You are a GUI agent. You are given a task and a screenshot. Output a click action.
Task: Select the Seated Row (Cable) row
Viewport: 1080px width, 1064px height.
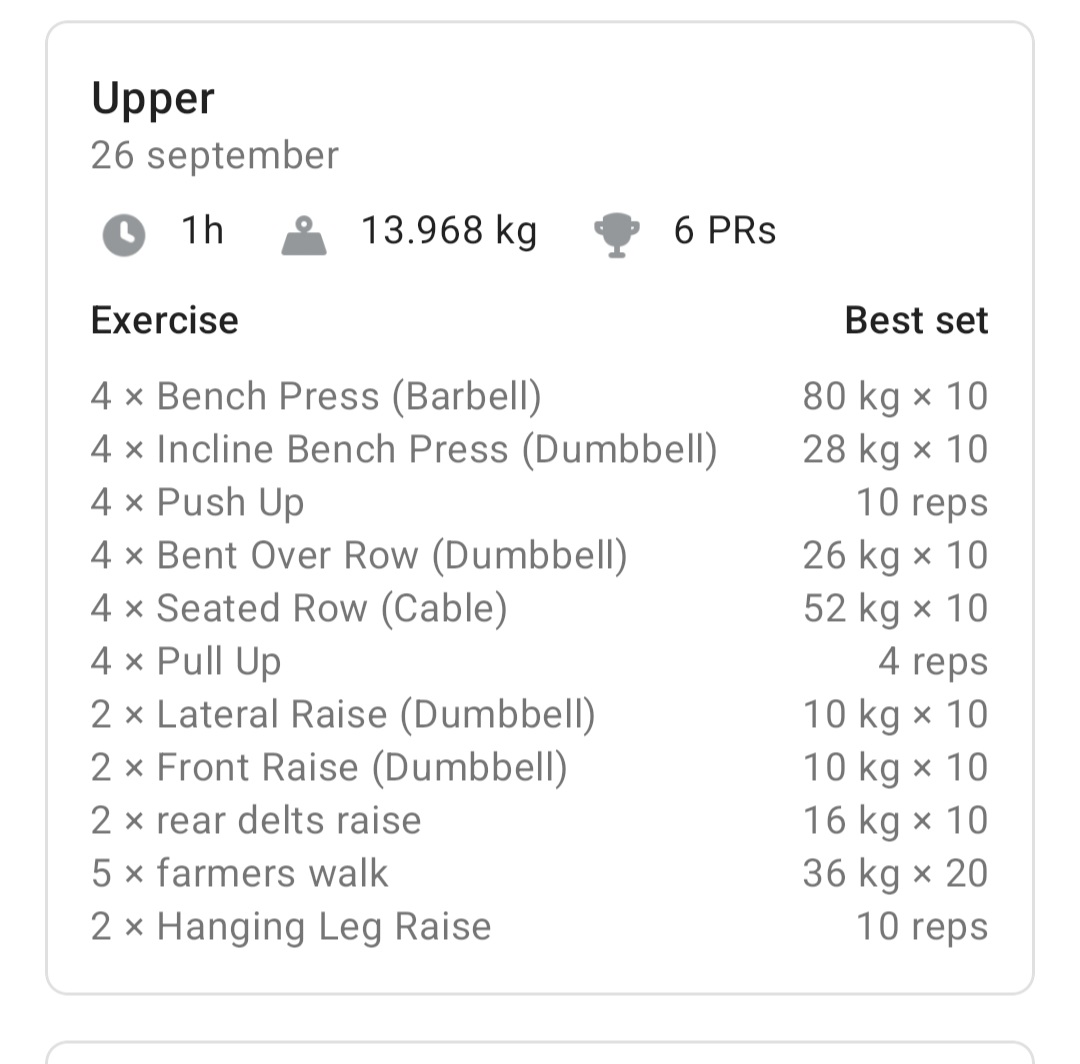[x=299, y=609]
